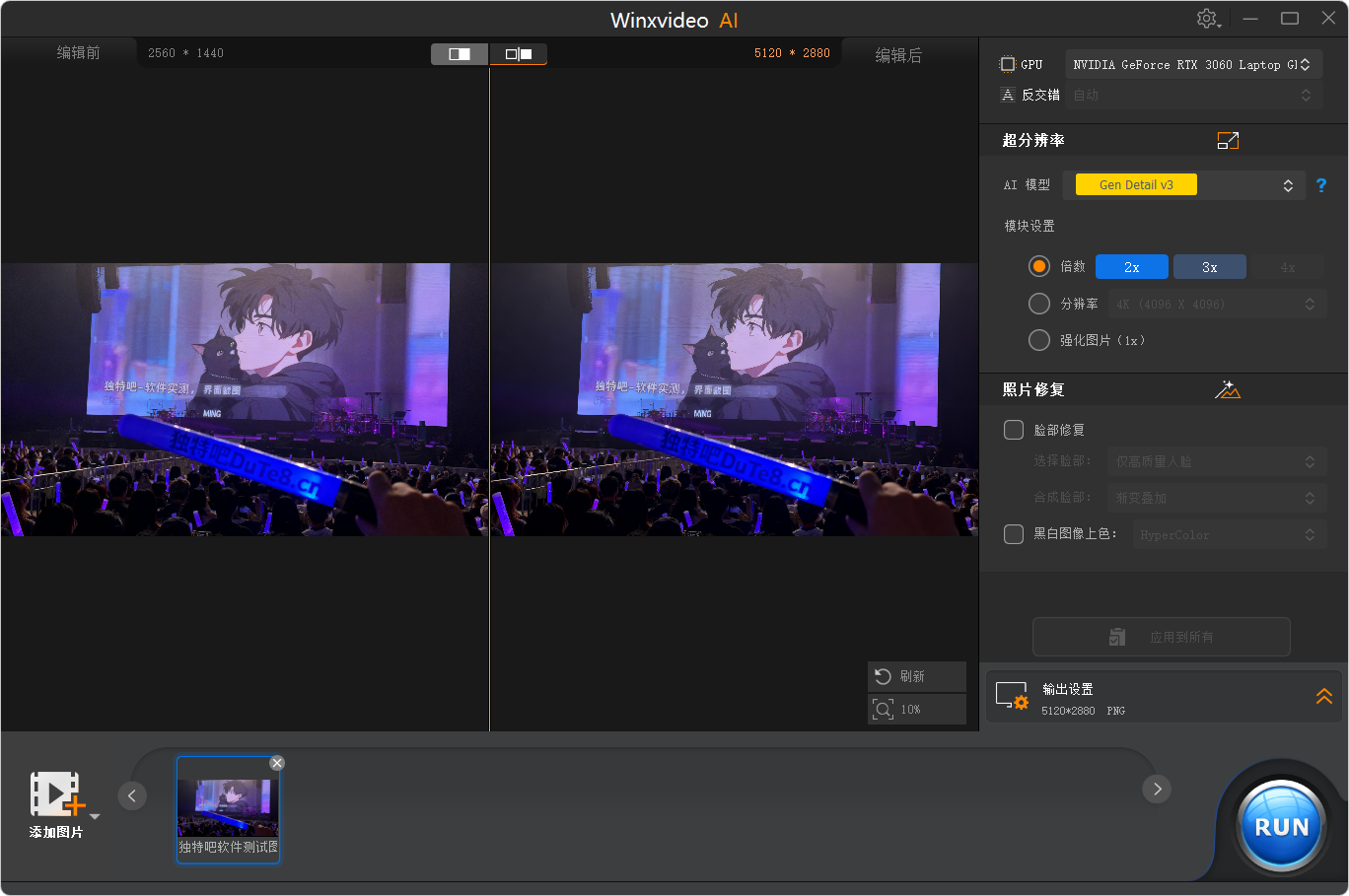Click the GPU chip icon
The height and width of the screenshot is (896, 1349).
[1007, 64]
